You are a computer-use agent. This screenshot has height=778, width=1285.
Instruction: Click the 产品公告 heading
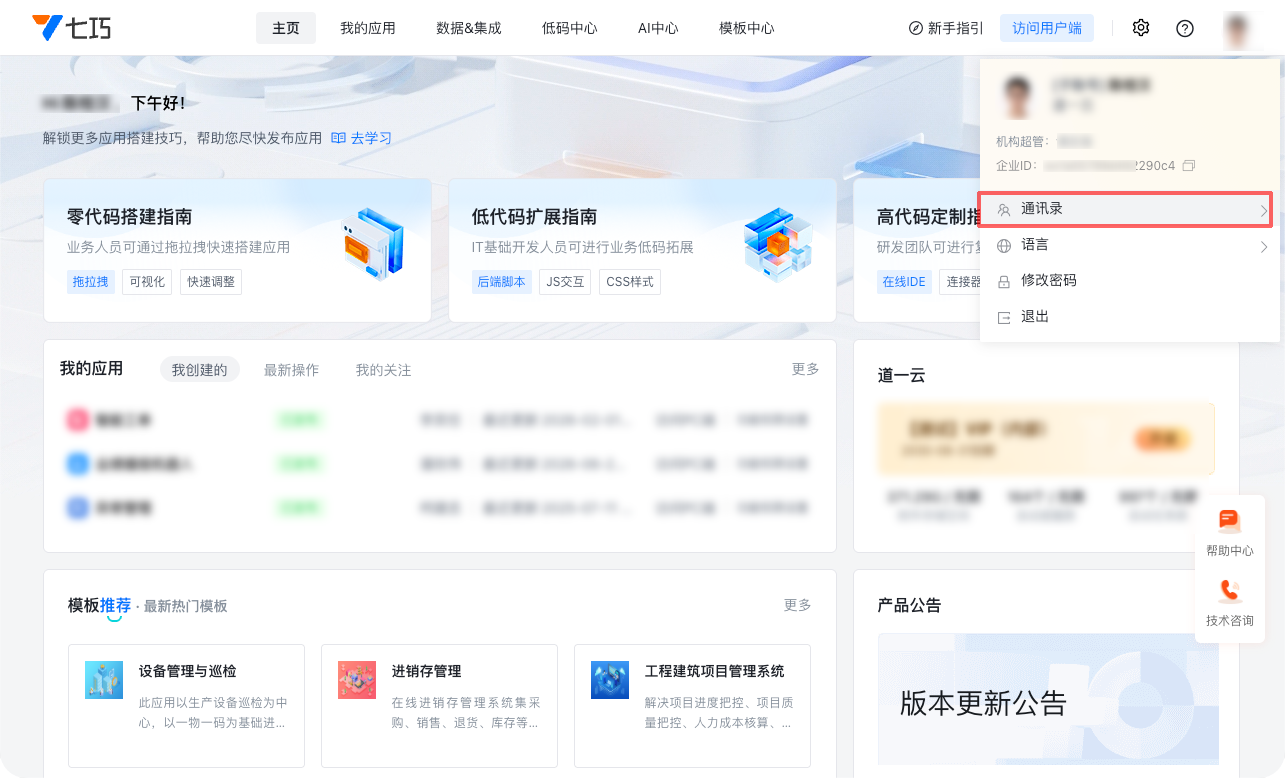click(x=910, y=605)
